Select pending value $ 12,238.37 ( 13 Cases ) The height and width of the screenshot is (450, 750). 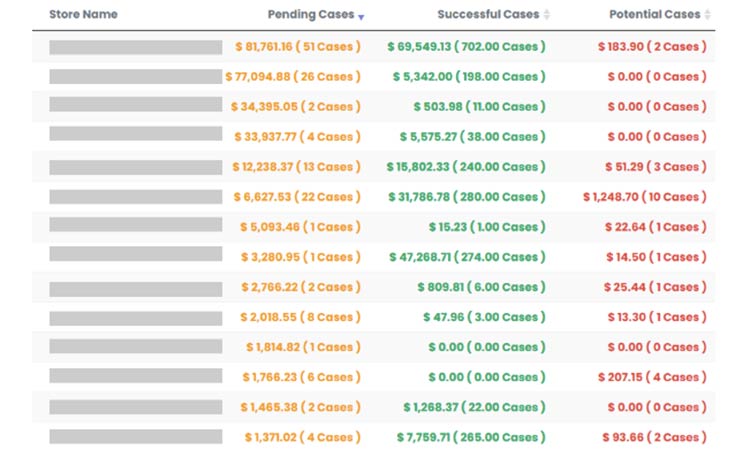click(296, 167)
